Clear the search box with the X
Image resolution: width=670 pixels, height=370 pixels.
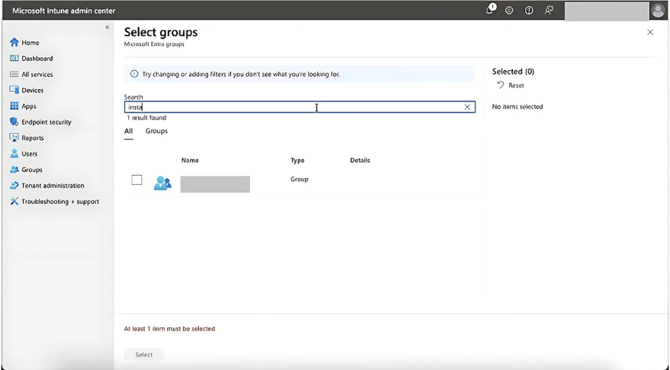coord(467,107)
